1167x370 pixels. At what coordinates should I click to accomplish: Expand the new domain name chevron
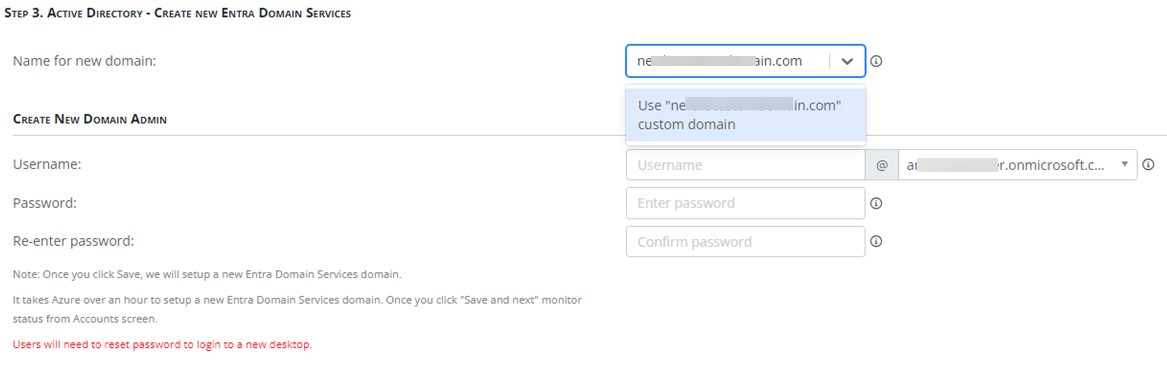(847, 61)
